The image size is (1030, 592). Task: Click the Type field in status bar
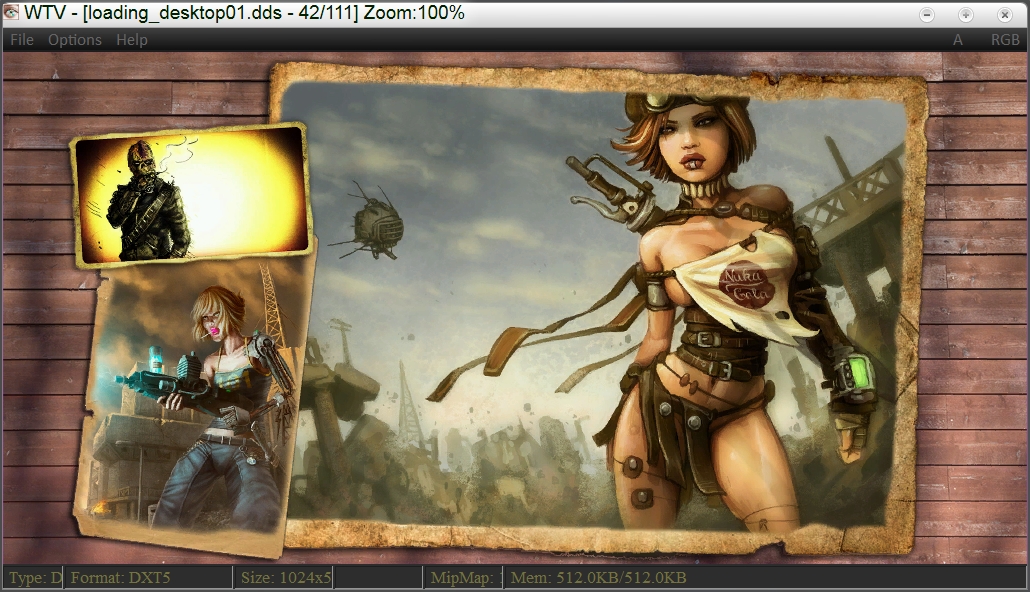point(34,578)
